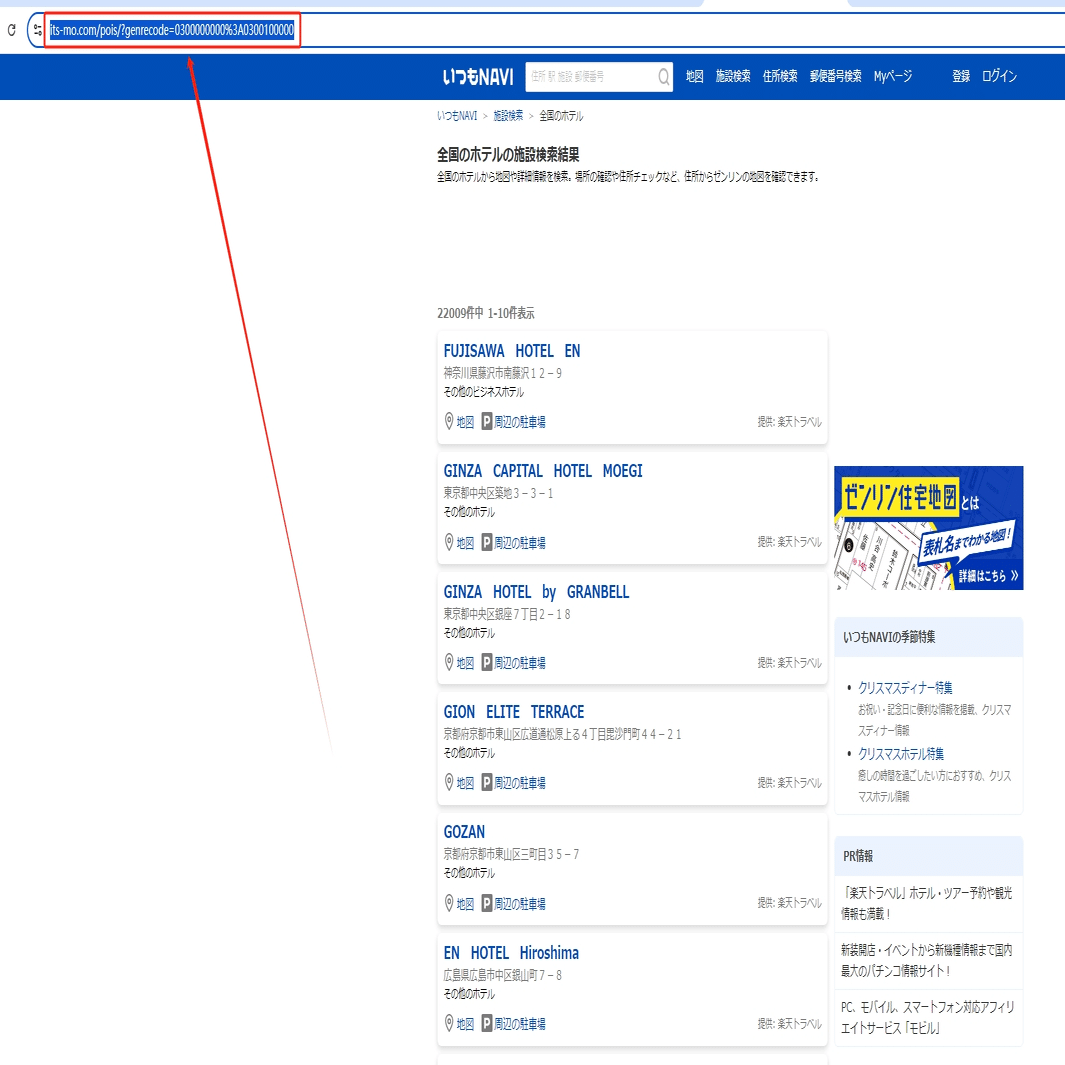
Task: Click parking icon for GOZAN
Action: coord(487,903)
